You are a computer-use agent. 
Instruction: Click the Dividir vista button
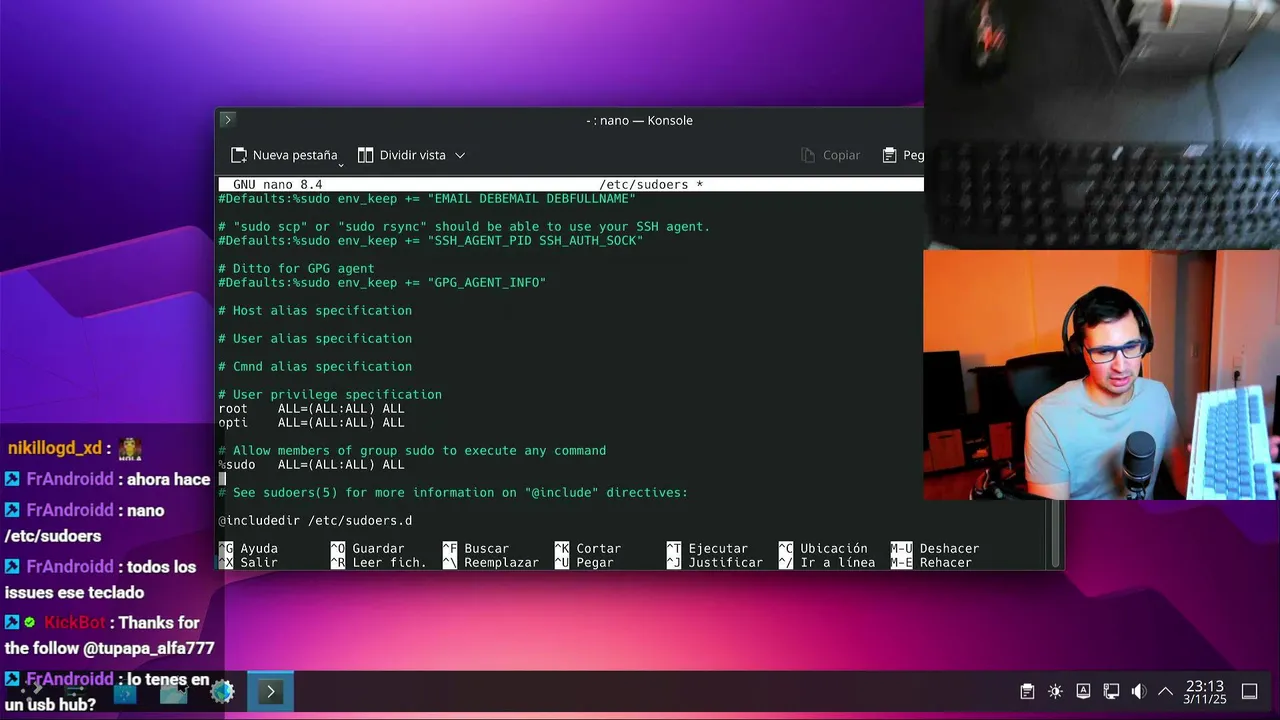click(401, 155)
